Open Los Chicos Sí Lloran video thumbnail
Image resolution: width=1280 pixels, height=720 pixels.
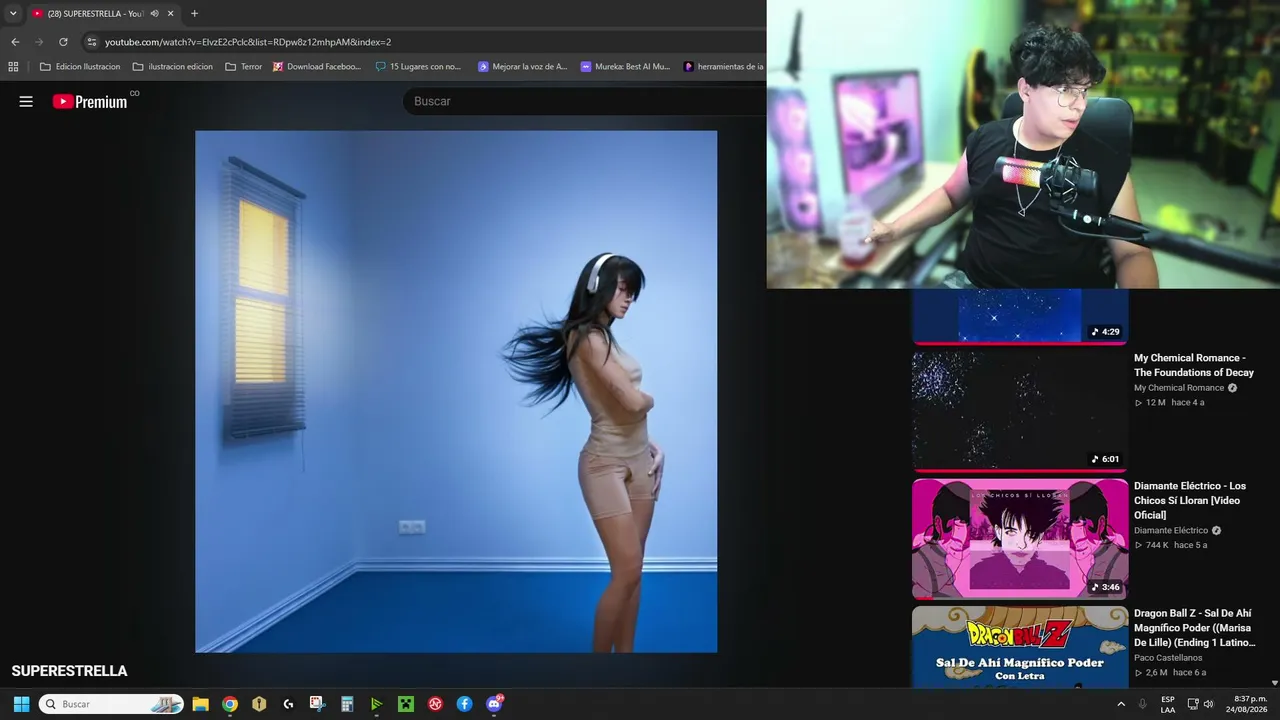1020,539
